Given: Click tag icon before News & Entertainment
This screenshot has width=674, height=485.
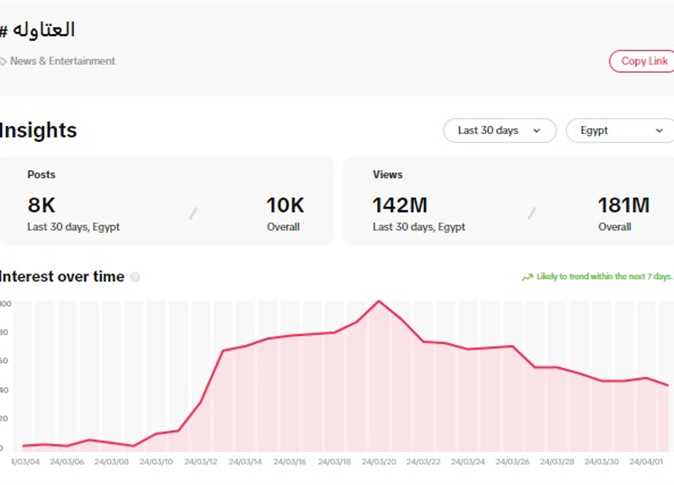Looking at the screenshot, I should pos(3,61).
